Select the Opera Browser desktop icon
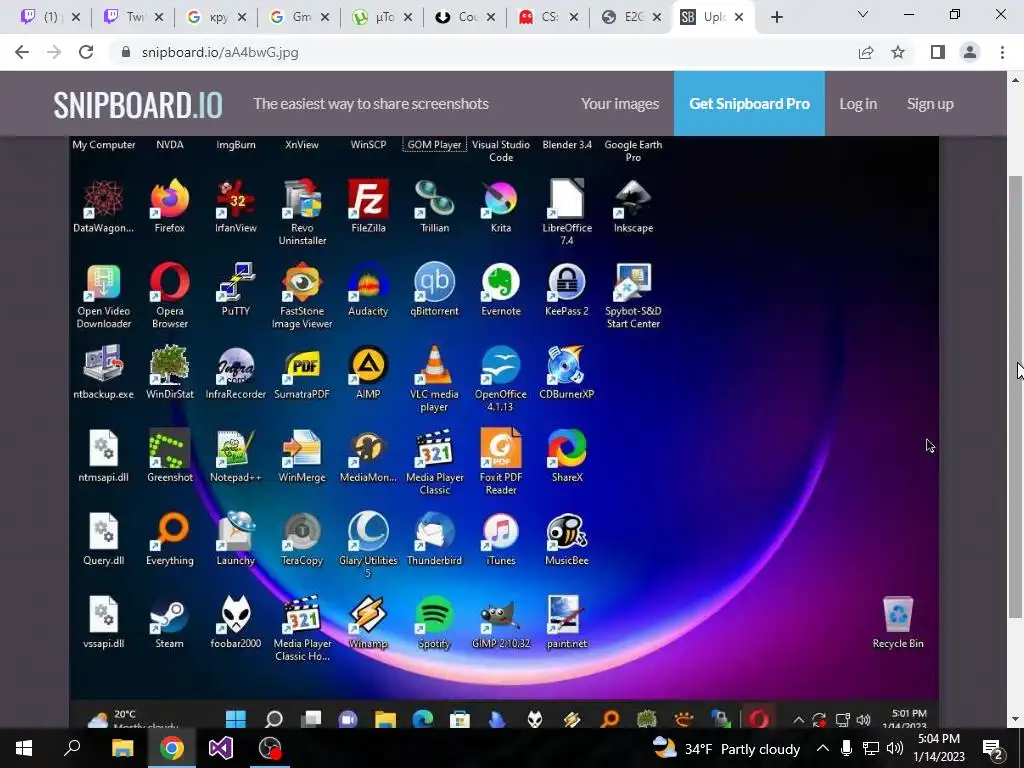This screenshot has width=1024, height=768. (170, 282)
